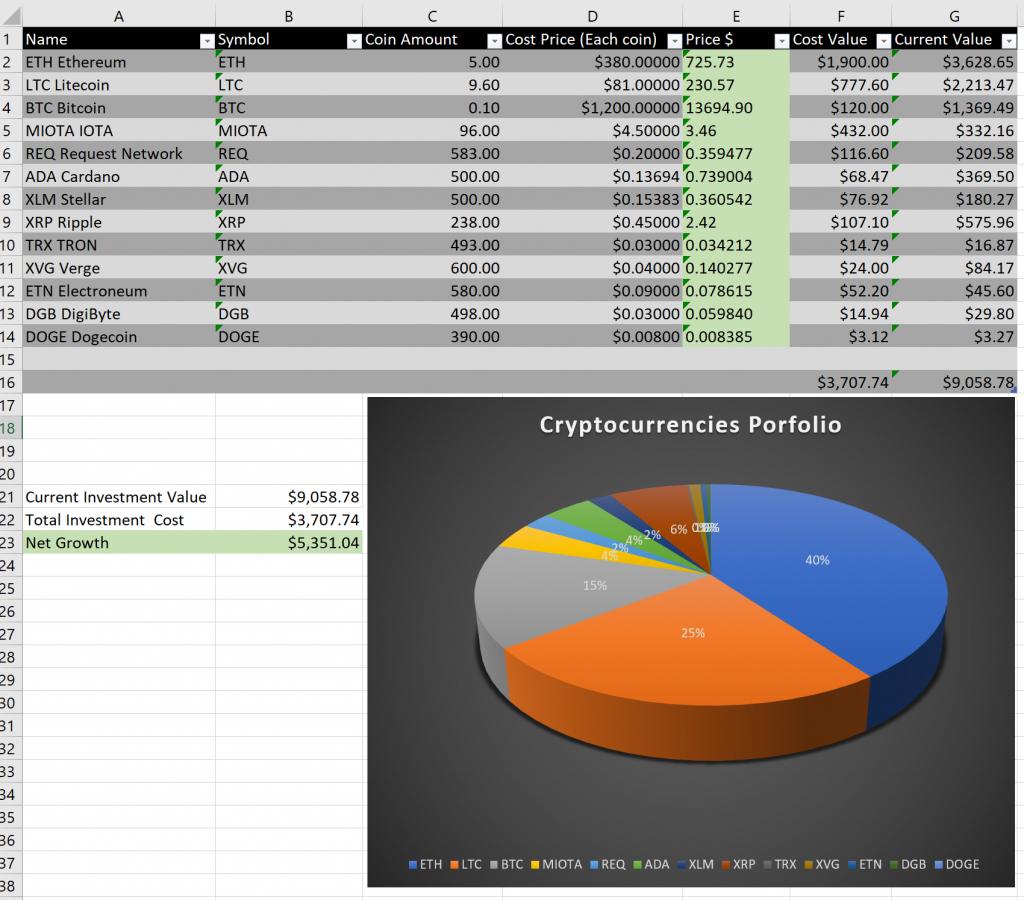The image size is (1024, 900).
Task: Select the 6% brown pie slice label
Action: 679,529
